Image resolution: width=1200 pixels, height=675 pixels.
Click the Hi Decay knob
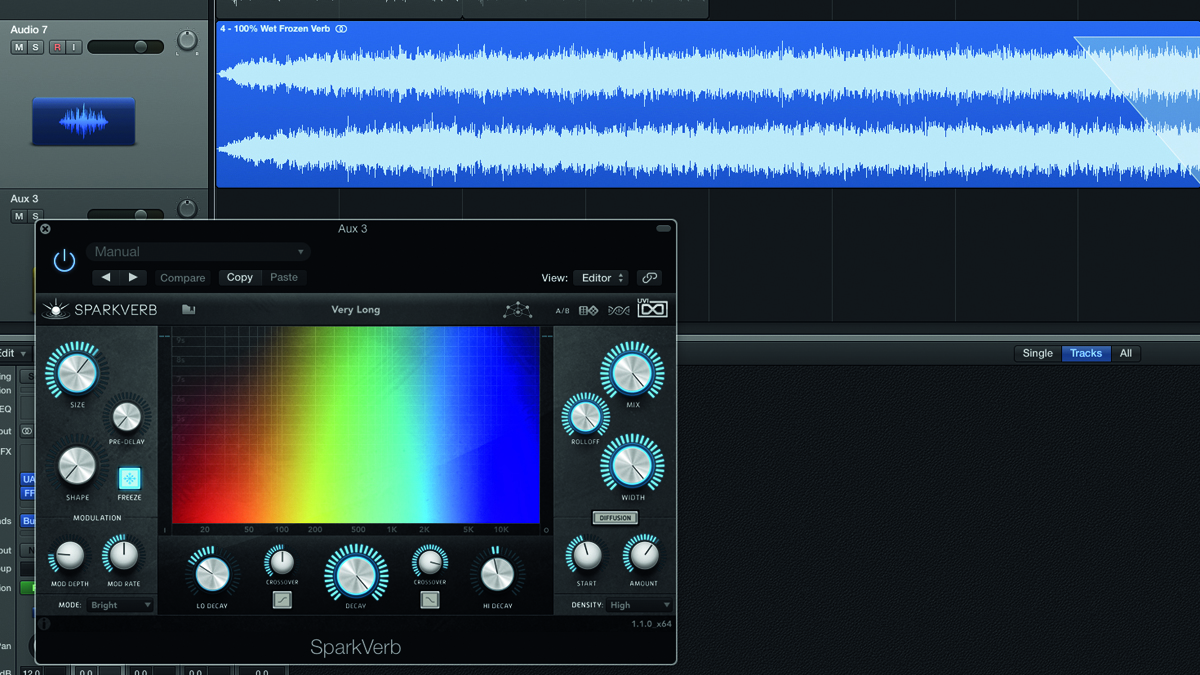point(497,574)
